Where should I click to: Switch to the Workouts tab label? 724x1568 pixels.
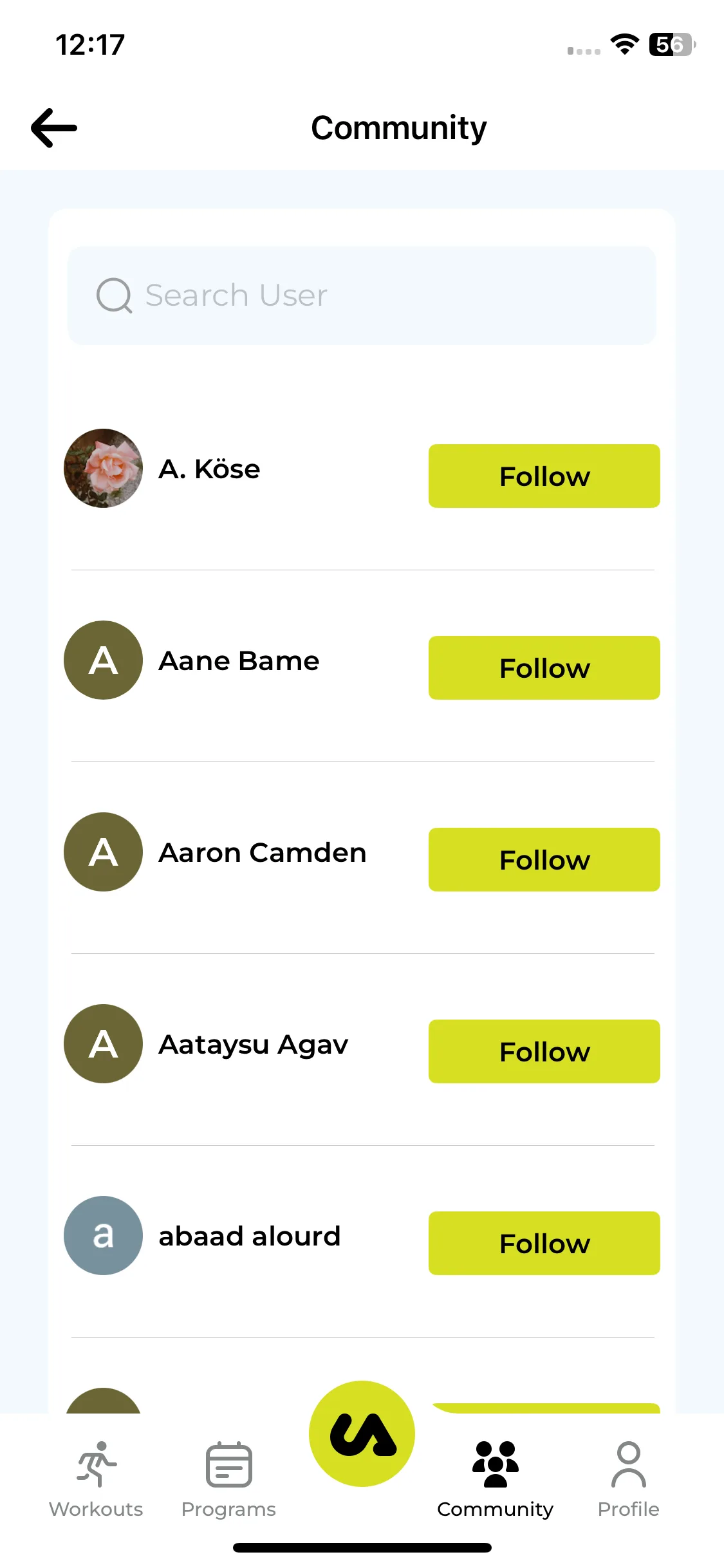pos(96,1509)
